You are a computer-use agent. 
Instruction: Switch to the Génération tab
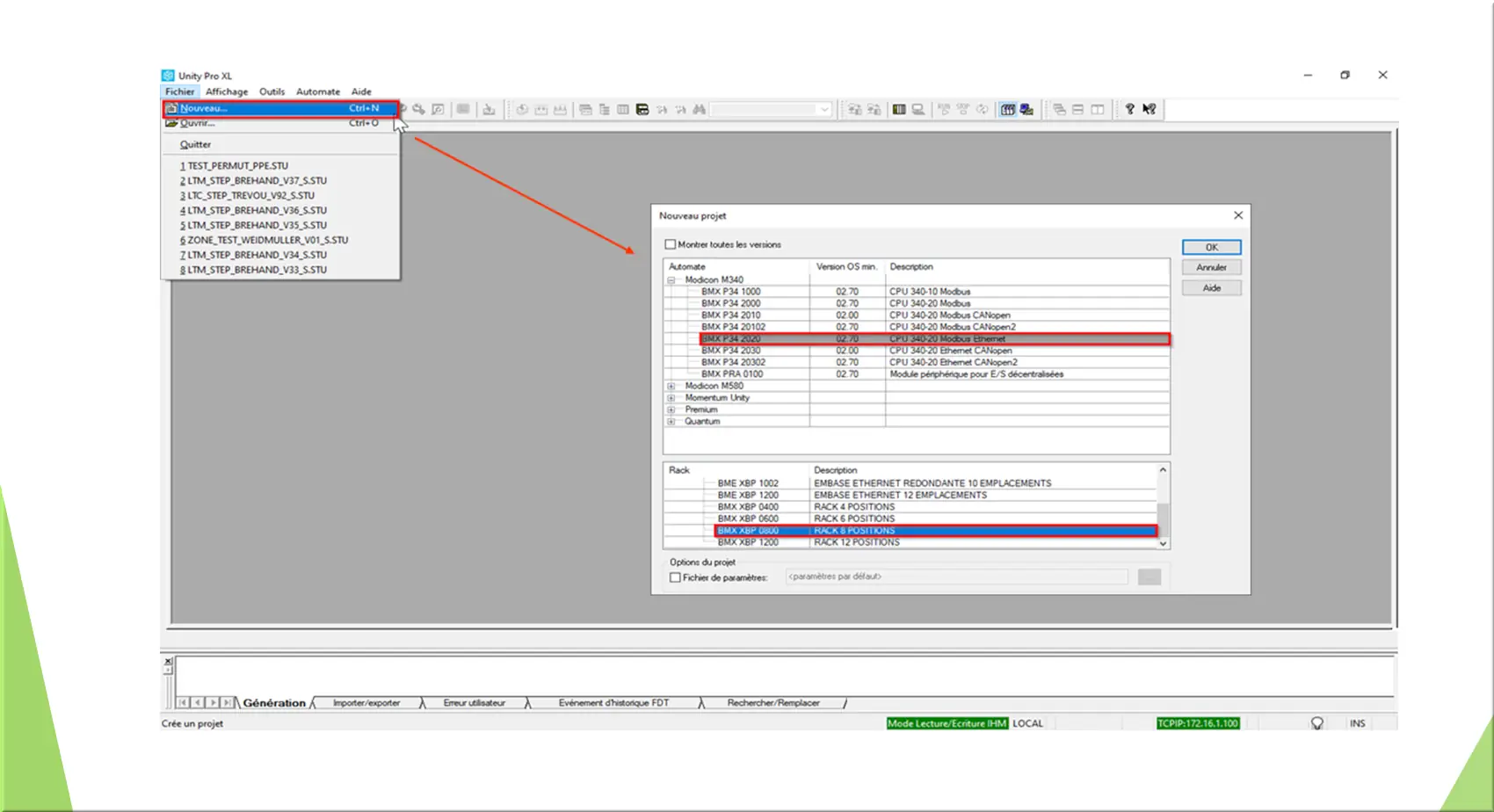pos(274,703)
